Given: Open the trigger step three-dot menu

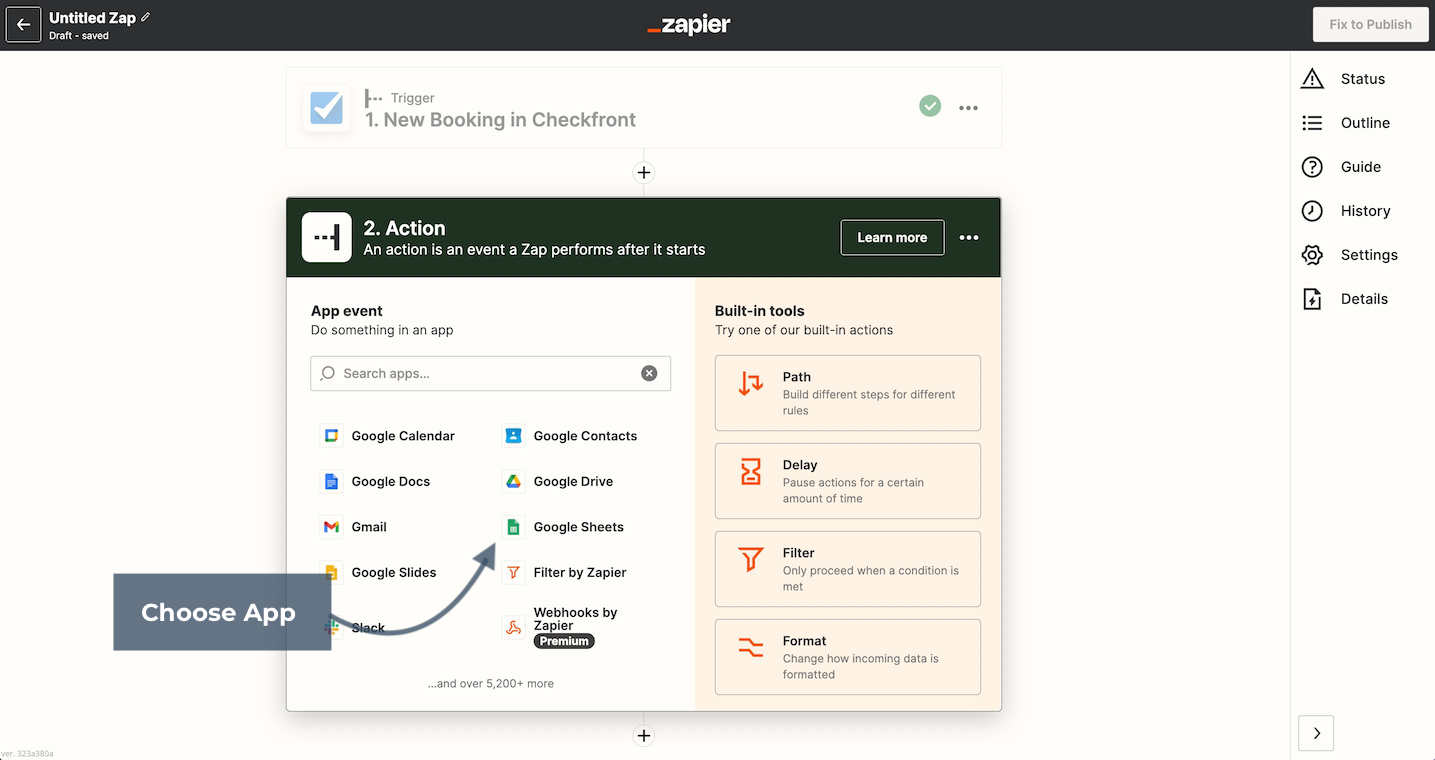Looking at the screenshot, I should 968,108.
